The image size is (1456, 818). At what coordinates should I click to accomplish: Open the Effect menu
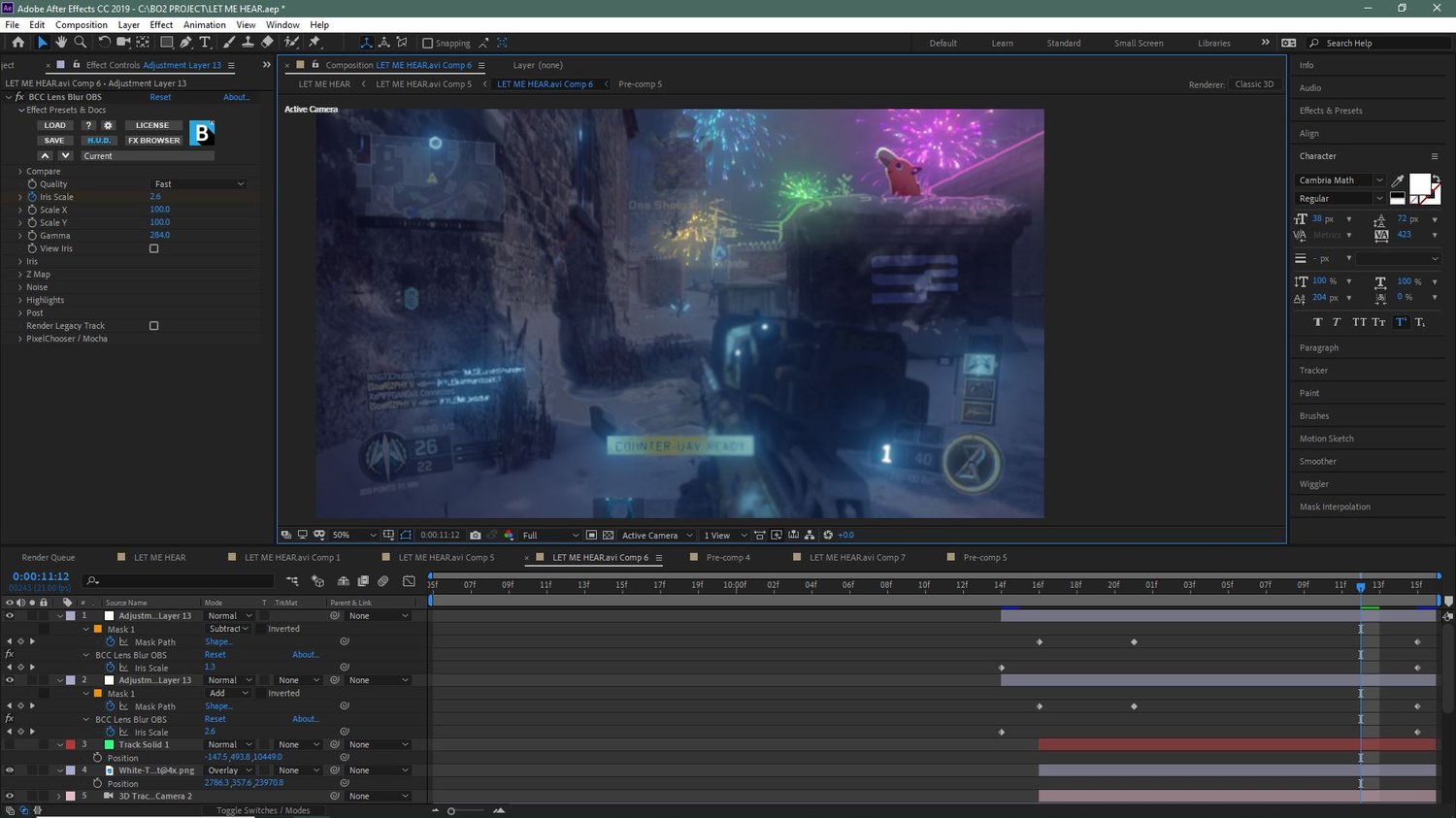[x=161, y=25]
